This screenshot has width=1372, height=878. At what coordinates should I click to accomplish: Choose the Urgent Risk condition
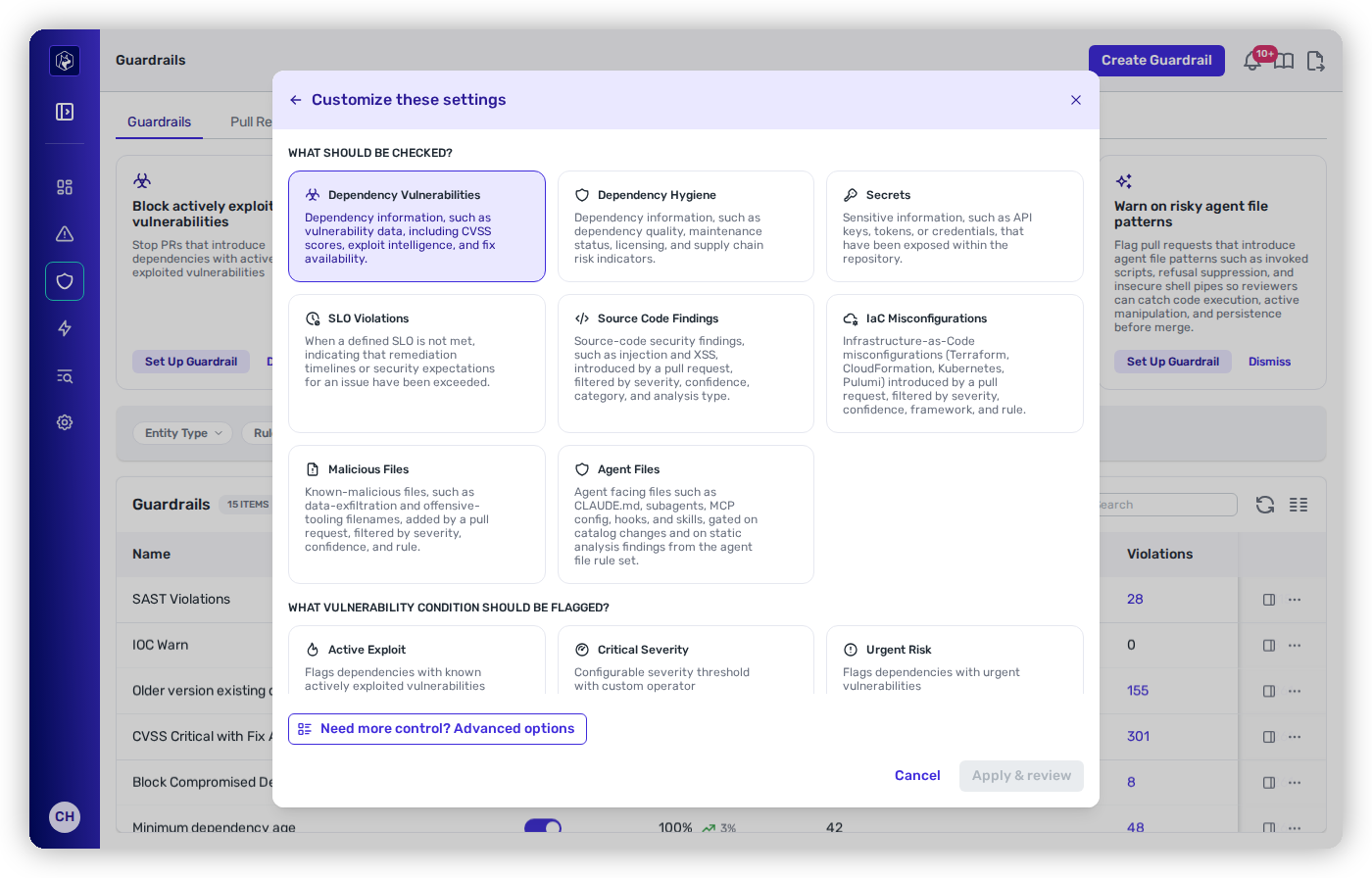[955, 660]
